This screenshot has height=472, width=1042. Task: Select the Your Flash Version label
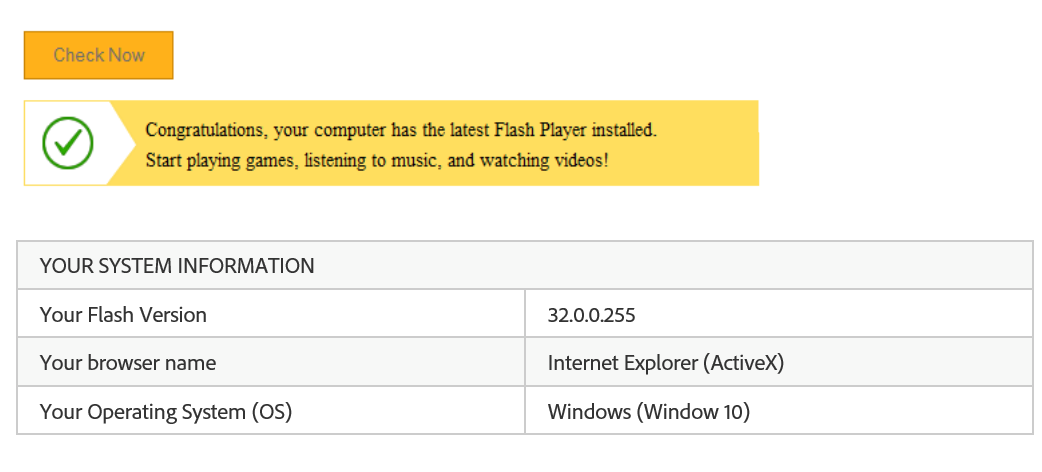[123, 314]
